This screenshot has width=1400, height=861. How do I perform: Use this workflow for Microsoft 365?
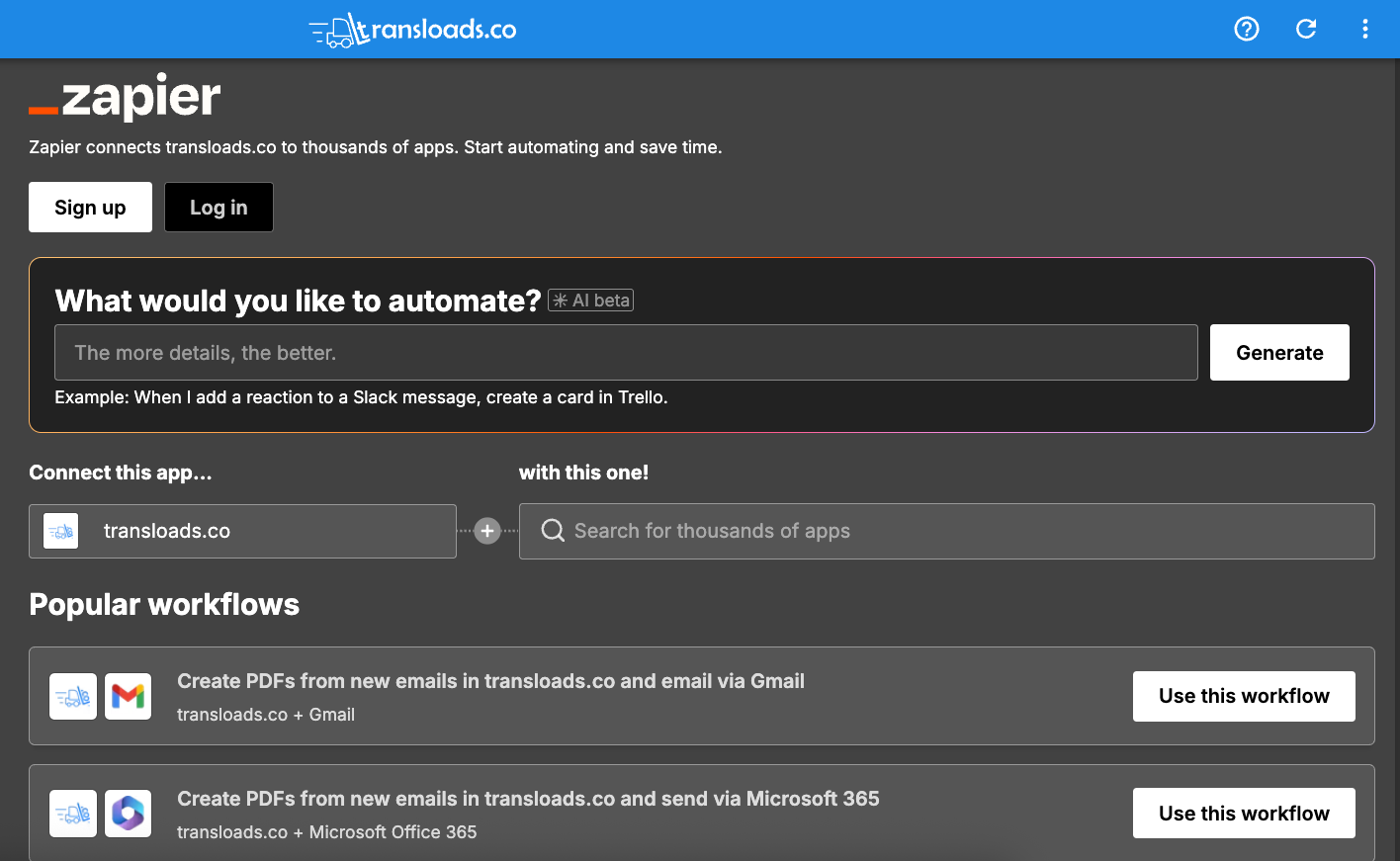coord(1244,814)
